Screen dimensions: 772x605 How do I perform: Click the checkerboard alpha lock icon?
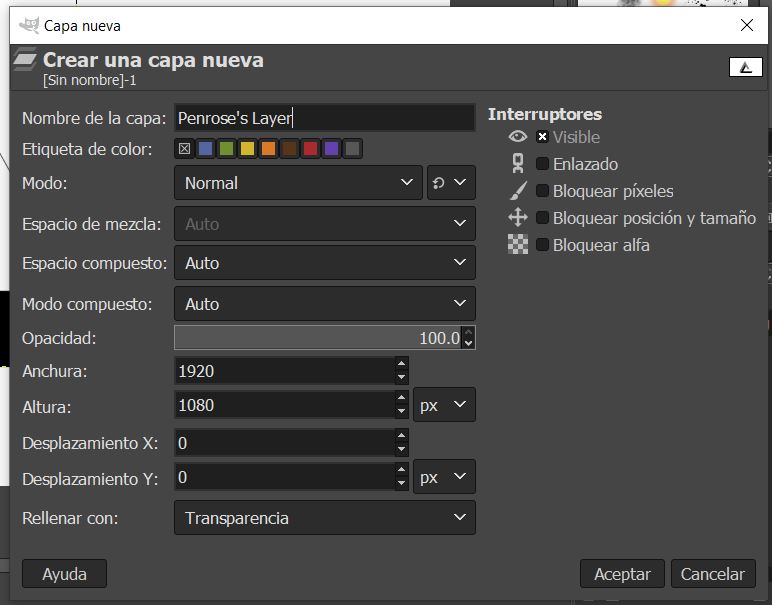point(517,244)
